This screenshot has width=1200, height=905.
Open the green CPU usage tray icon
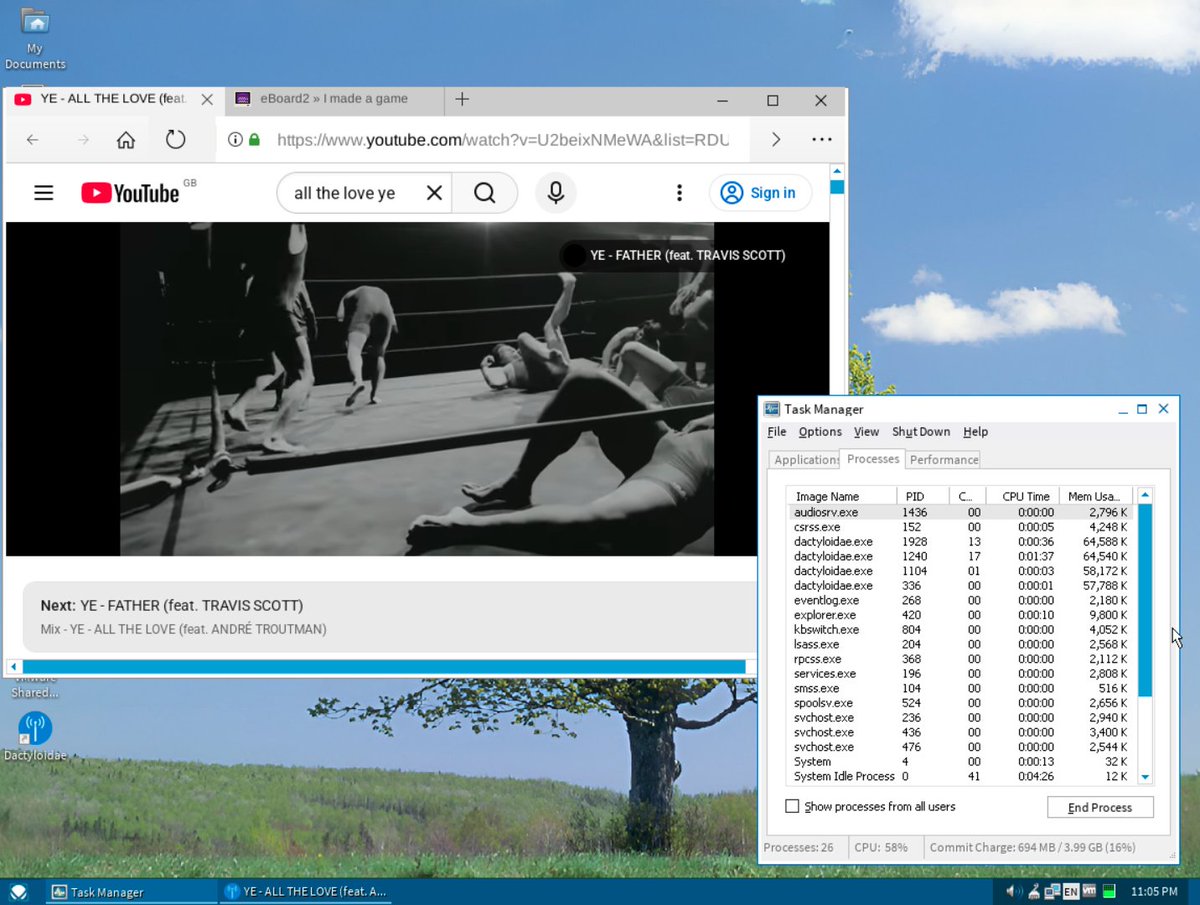pos(1109,891)
